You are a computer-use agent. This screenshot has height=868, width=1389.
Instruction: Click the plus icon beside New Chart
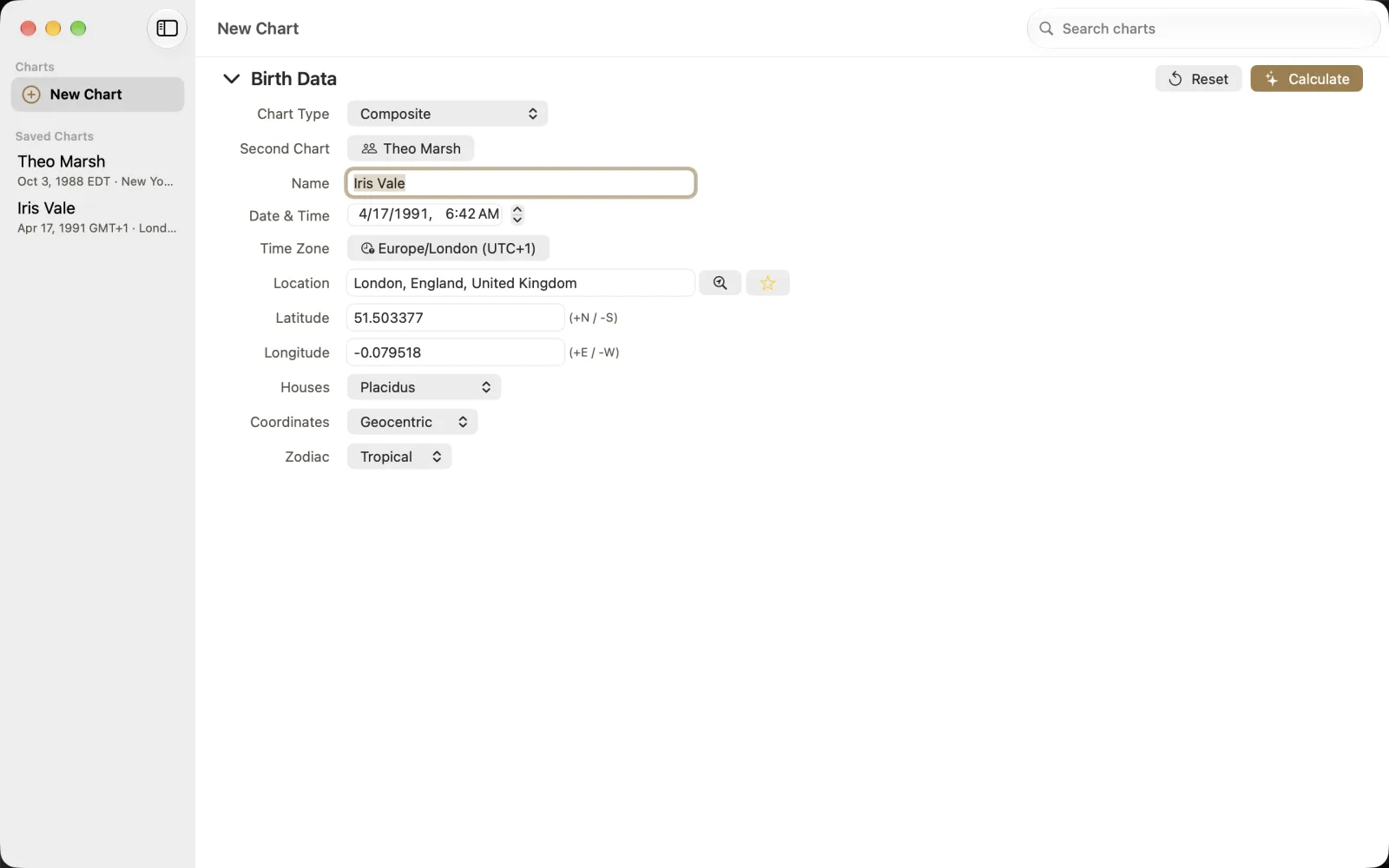click(31, 95)
